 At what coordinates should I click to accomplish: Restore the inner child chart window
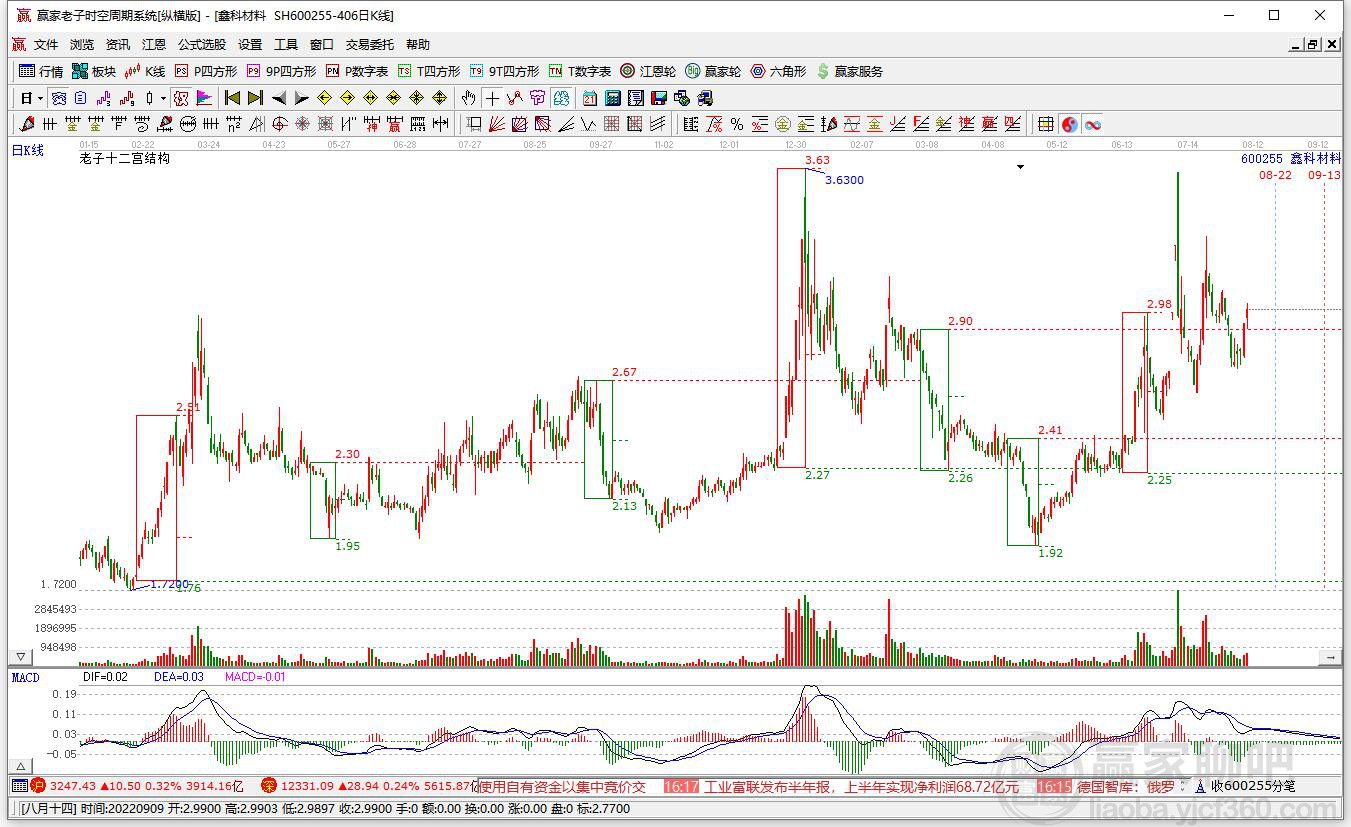click(1314, 45)
